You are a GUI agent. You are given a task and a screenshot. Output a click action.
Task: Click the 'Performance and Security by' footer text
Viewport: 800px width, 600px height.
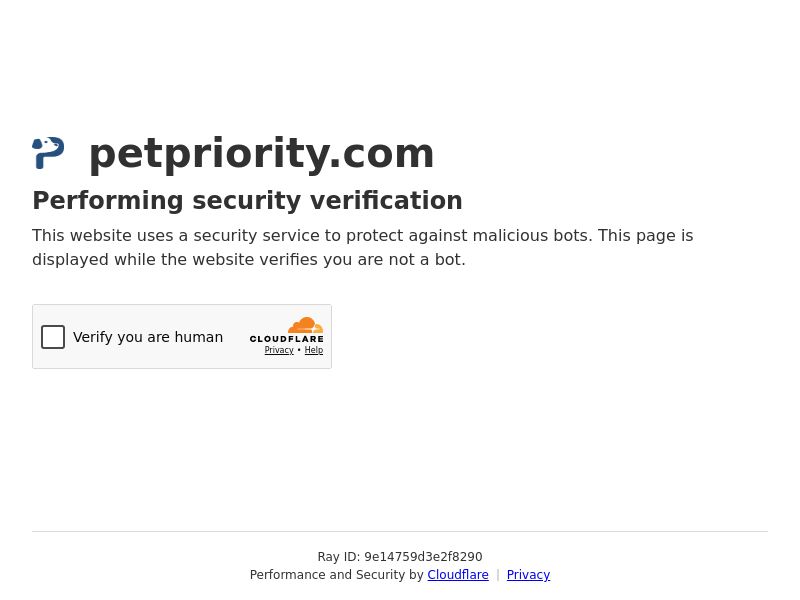(x=338, y=575)
